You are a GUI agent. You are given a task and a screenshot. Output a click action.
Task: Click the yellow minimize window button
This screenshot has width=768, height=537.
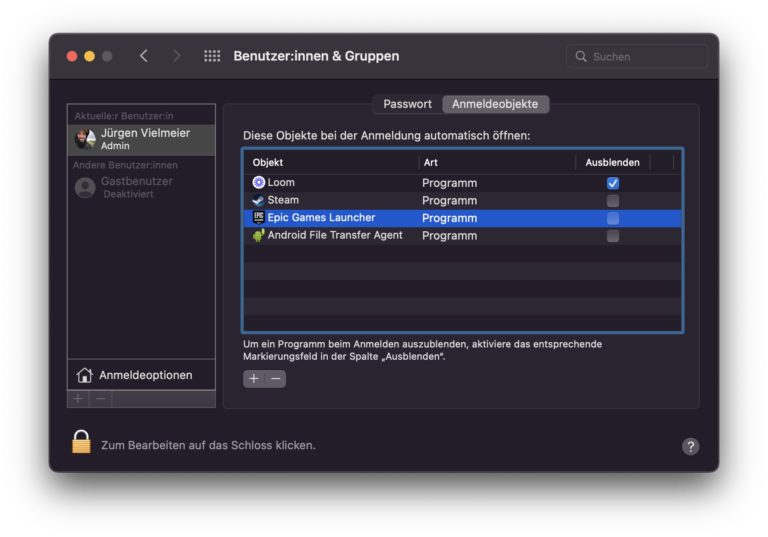90,56
